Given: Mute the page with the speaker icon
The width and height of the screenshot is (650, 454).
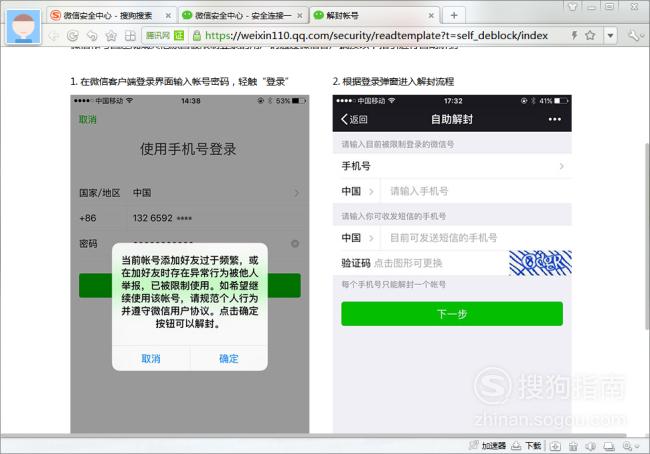Looking at the screenshot, I should tap(591, 446).
